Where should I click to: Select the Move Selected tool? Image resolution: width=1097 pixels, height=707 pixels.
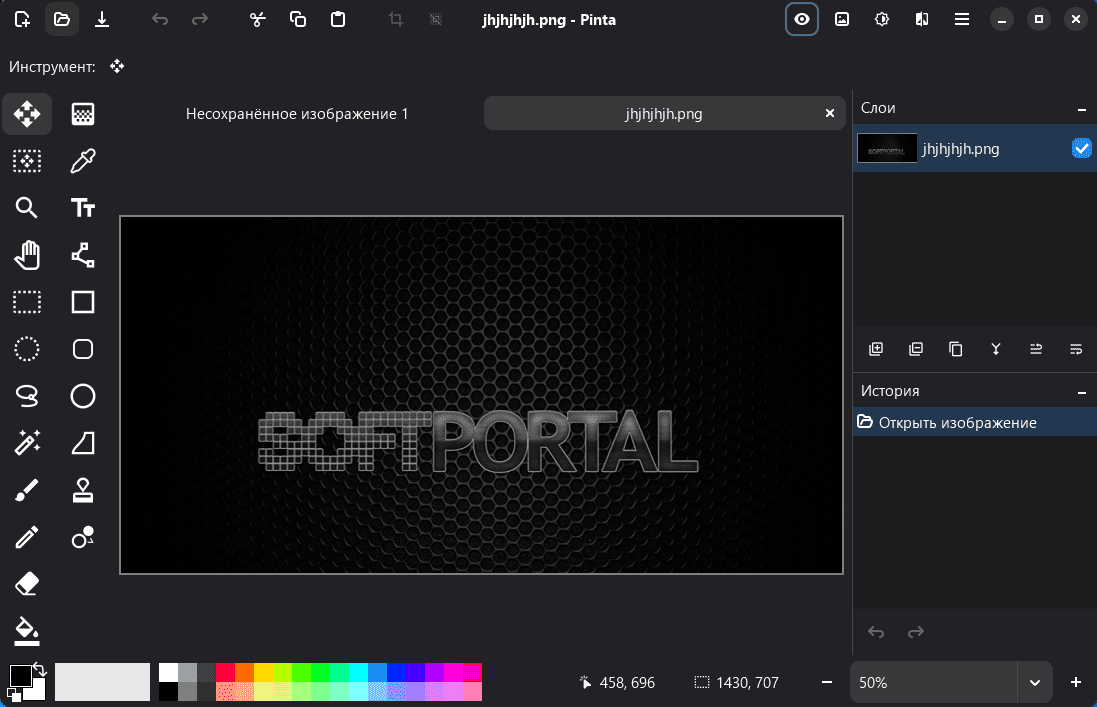pos(27,114)
